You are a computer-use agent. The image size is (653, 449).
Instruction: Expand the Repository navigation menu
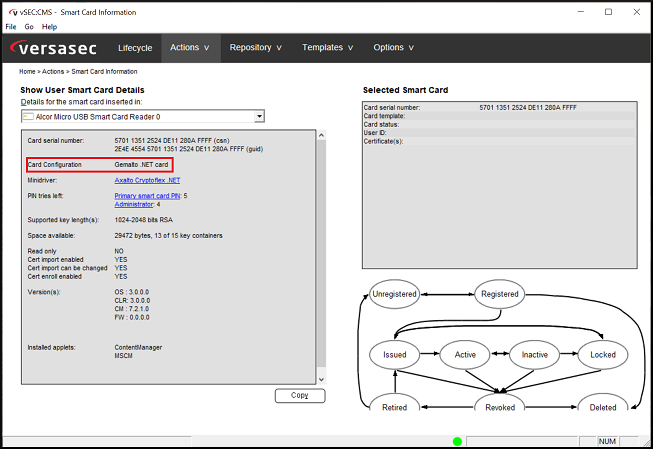tap(255, 47)
